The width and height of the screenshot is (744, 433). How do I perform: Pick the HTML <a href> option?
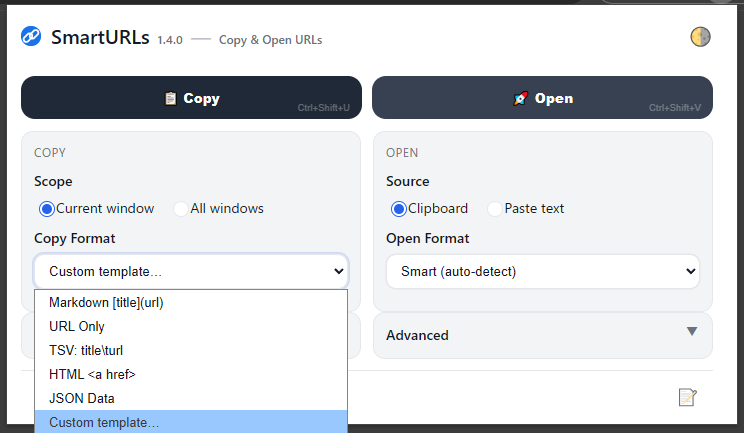191,374
